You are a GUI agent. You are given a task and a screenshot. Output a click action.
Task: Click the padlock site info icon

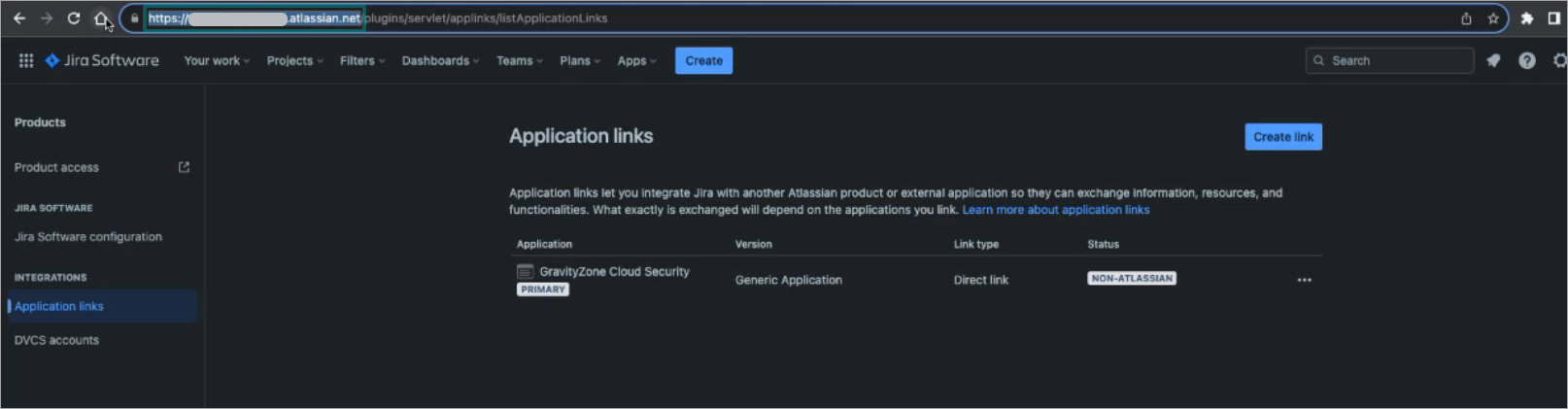point(134,18)
